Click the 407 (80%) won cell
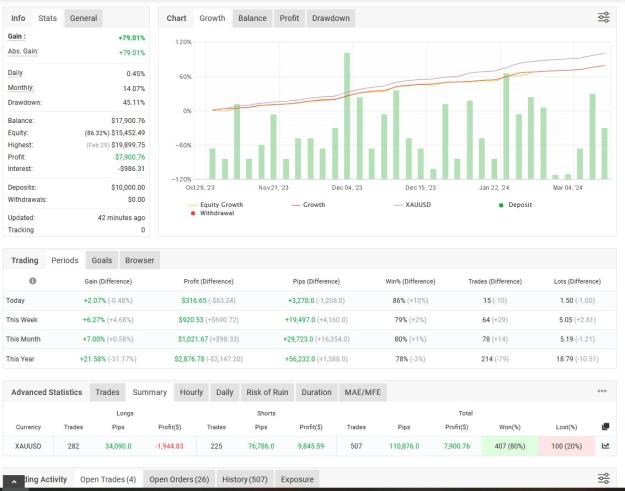 (x=510, y=446)
